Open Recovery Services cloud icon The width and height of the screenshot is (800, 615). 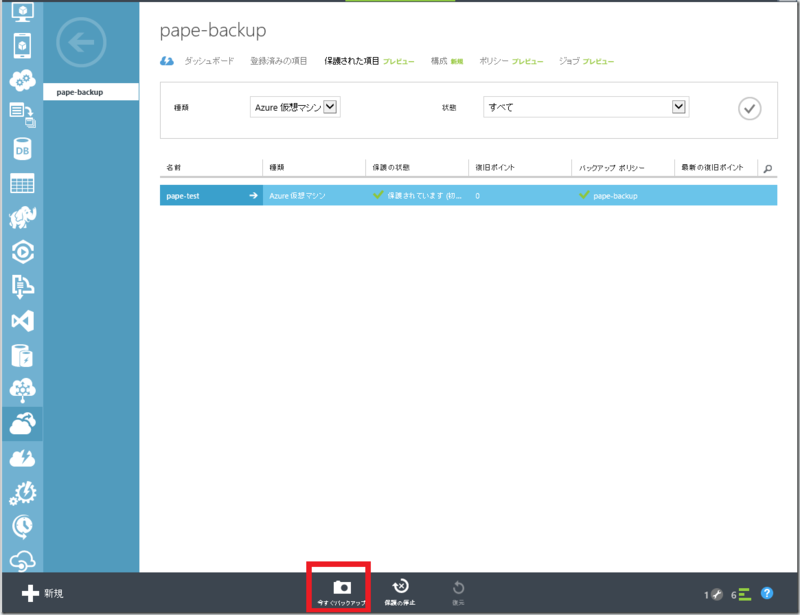coord(22,424)
